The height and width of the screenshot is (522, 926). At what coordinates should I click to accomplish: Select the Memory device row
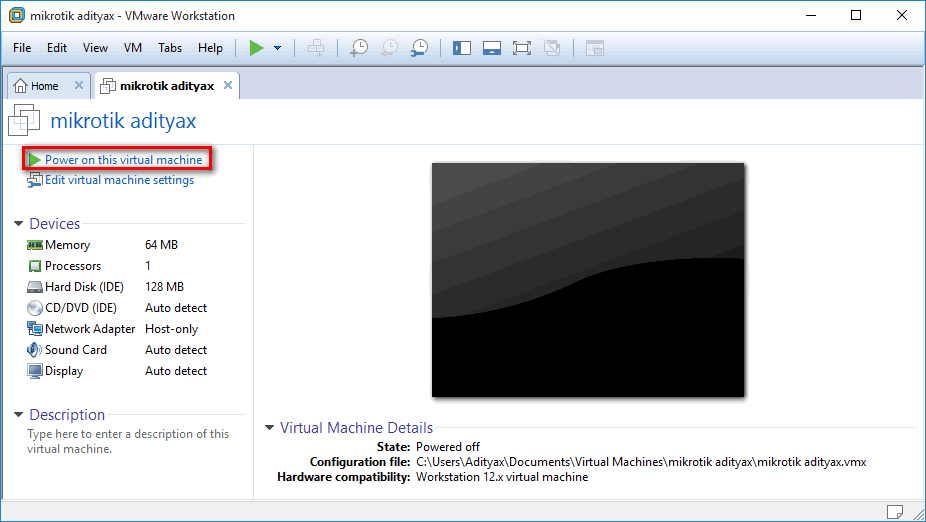point(117,245)
